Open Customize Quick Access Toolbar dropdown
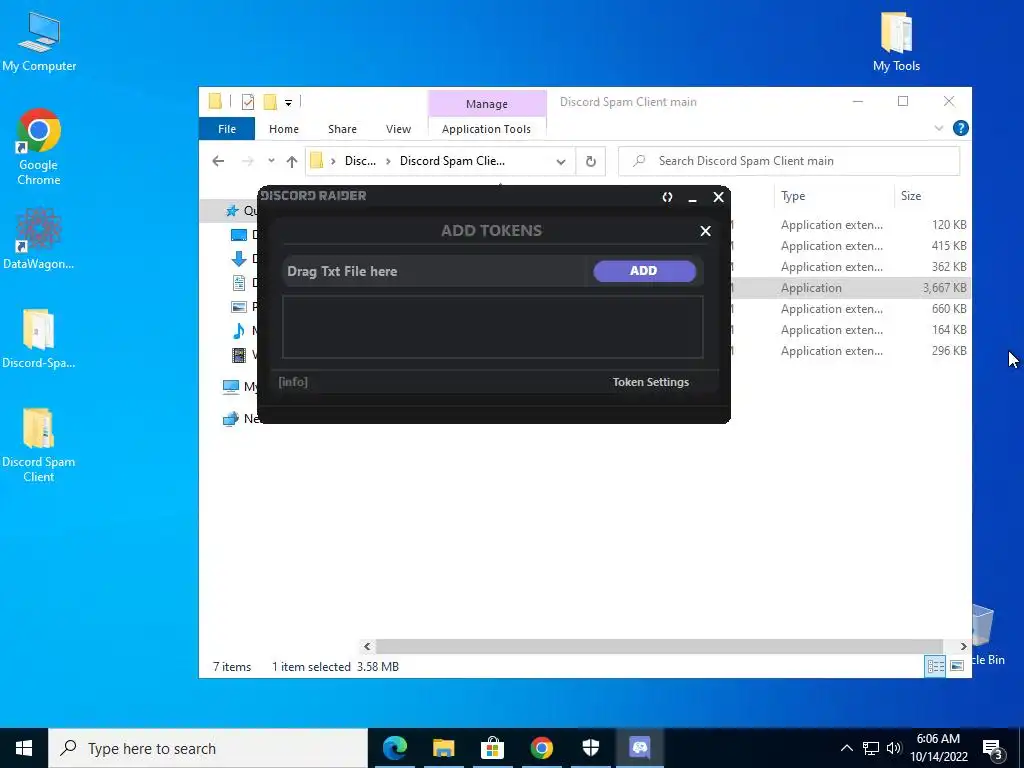The width and height of the screenshot is (1024, 768). (x=288, y=102)
